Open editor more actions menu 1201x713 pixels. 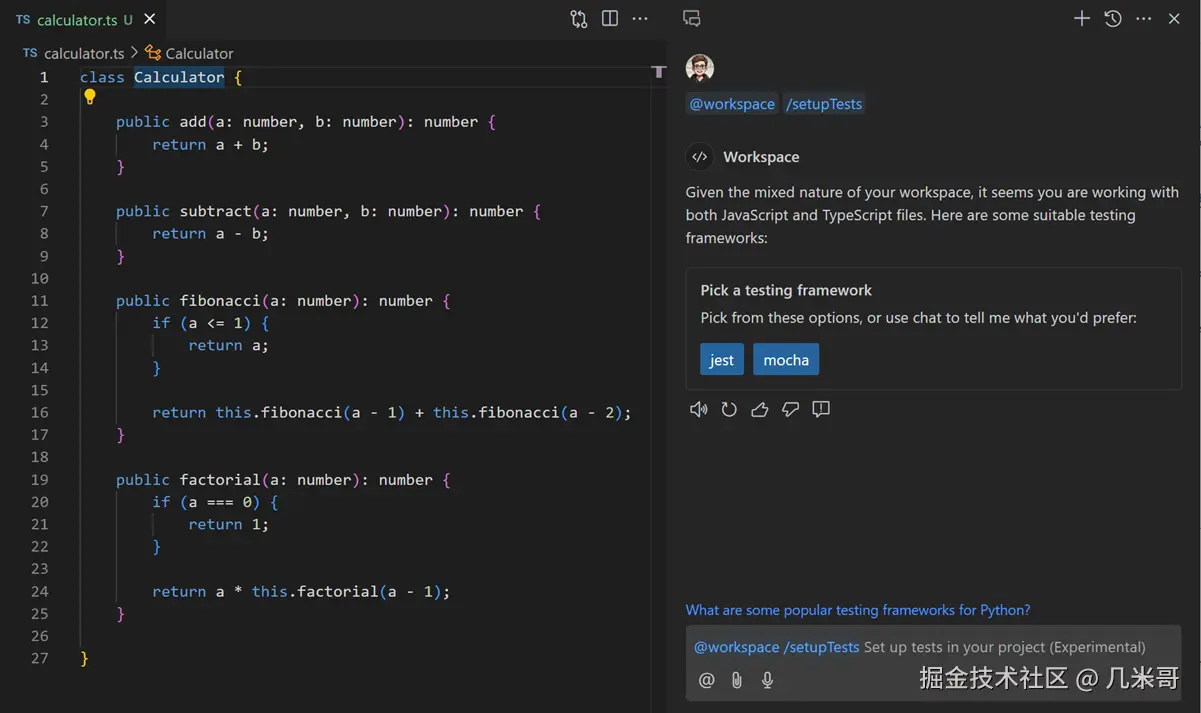640,19
